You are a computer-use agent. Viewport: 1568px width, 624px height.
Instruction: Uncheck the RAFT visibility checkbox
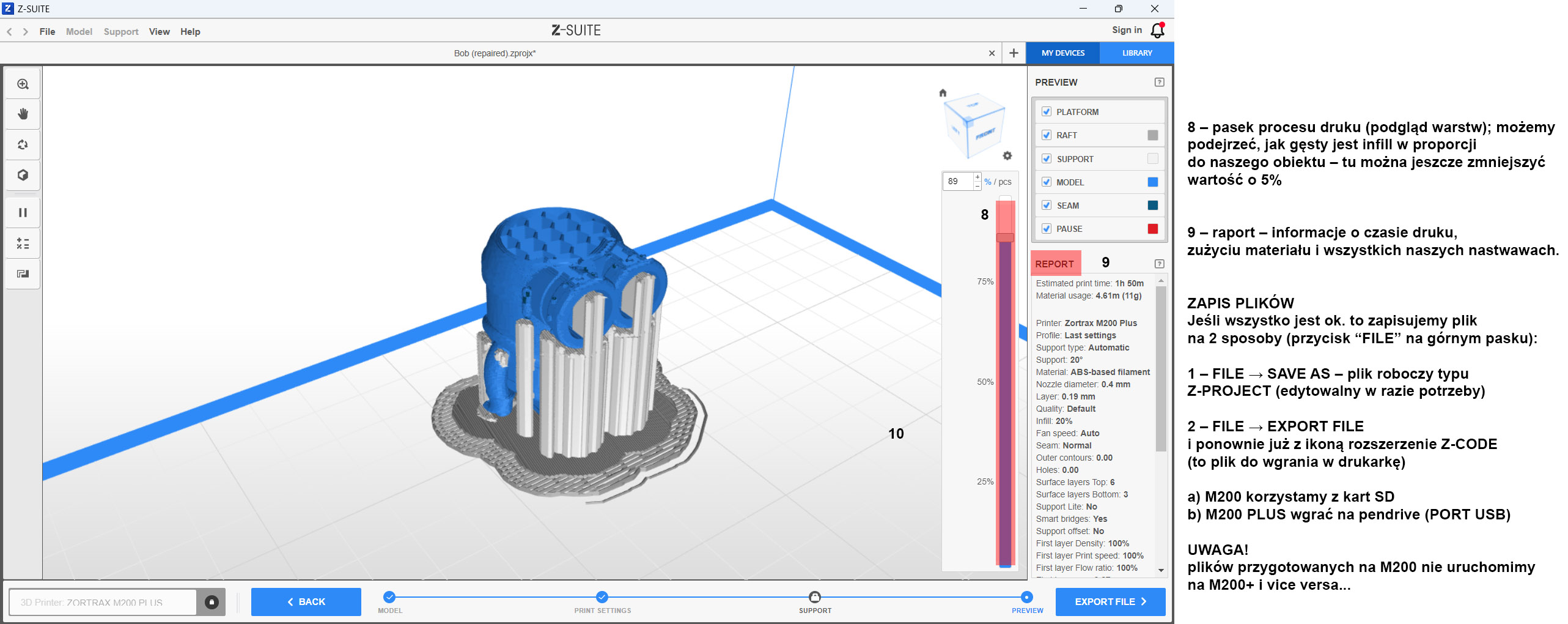pos(1047,135)
